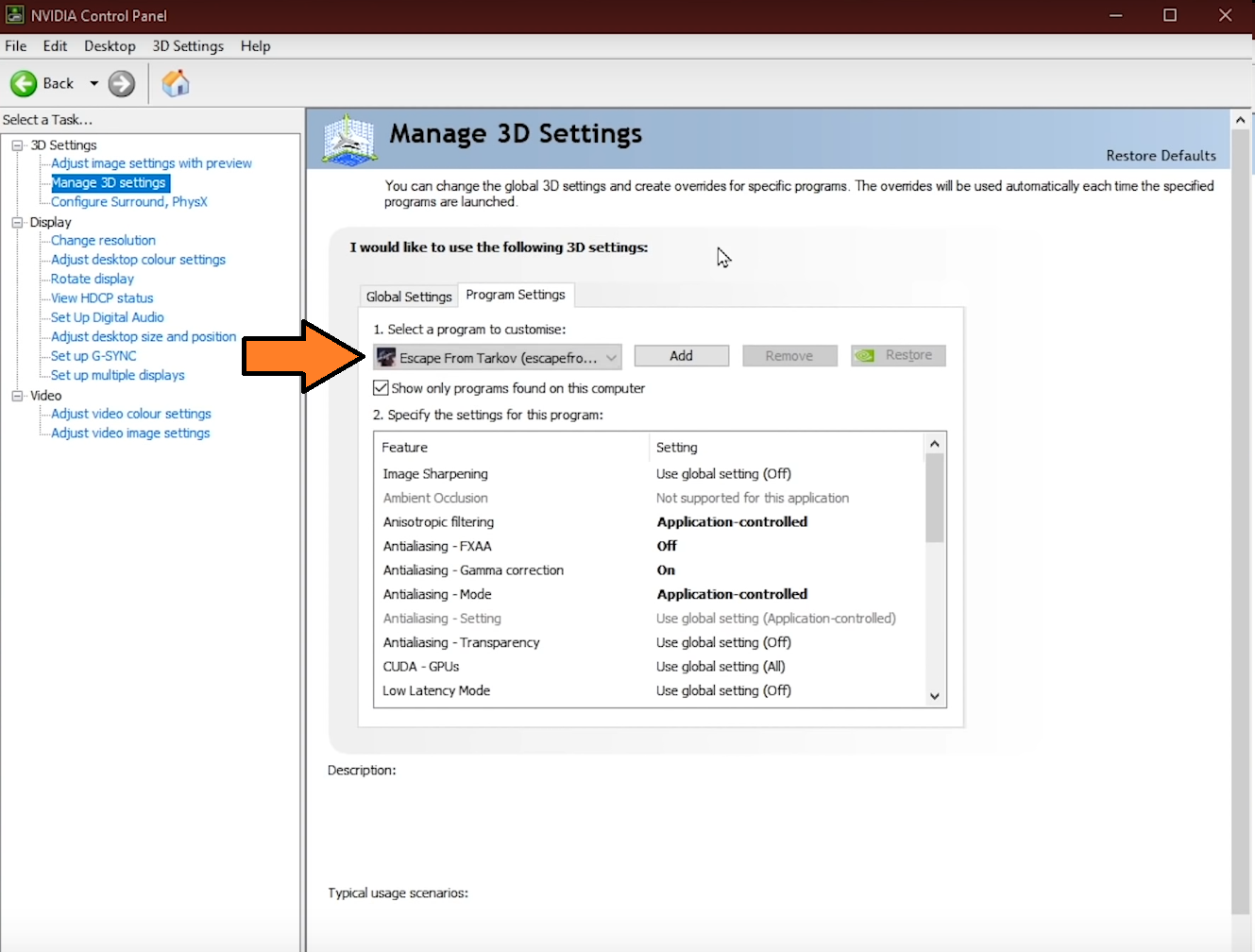
Task: Open the Back history dropdown arrow
Action: click(x=93, y=84)
